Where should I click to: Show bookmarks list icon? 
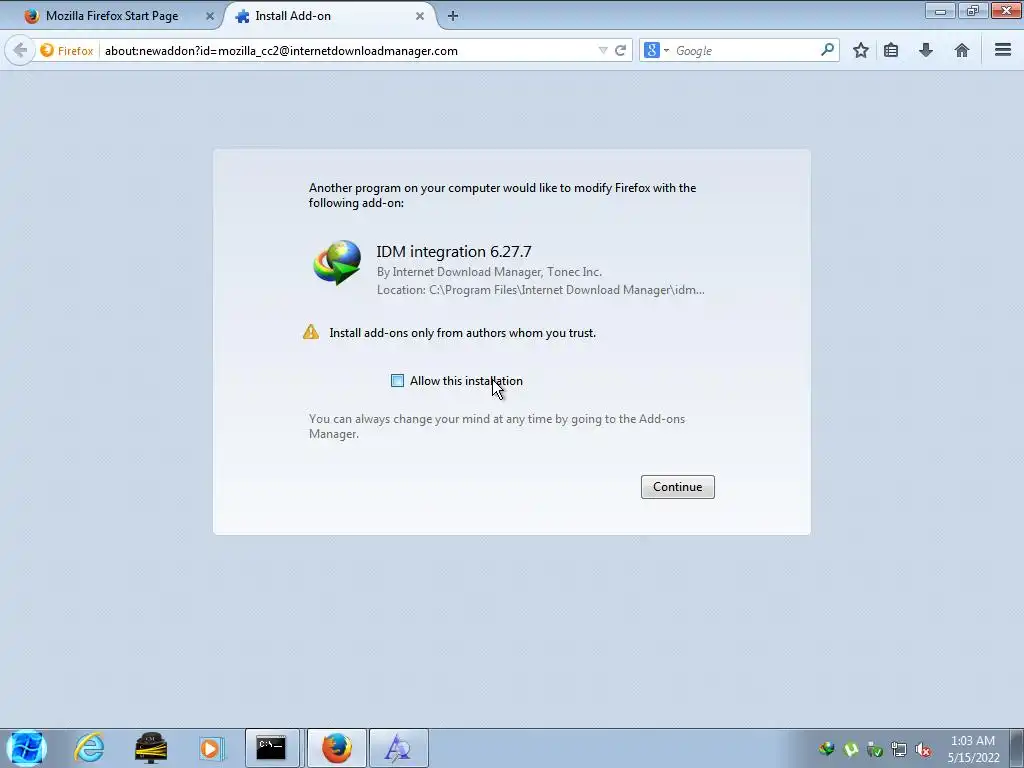891,50
